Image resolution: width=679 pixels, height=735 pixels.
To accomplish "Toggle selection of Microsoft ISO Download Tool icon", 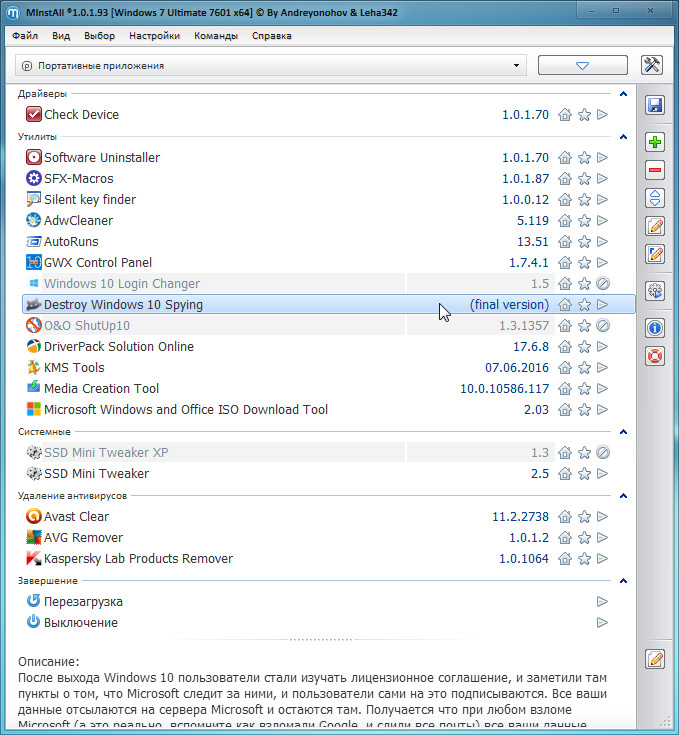I will [x=33, y=409].
